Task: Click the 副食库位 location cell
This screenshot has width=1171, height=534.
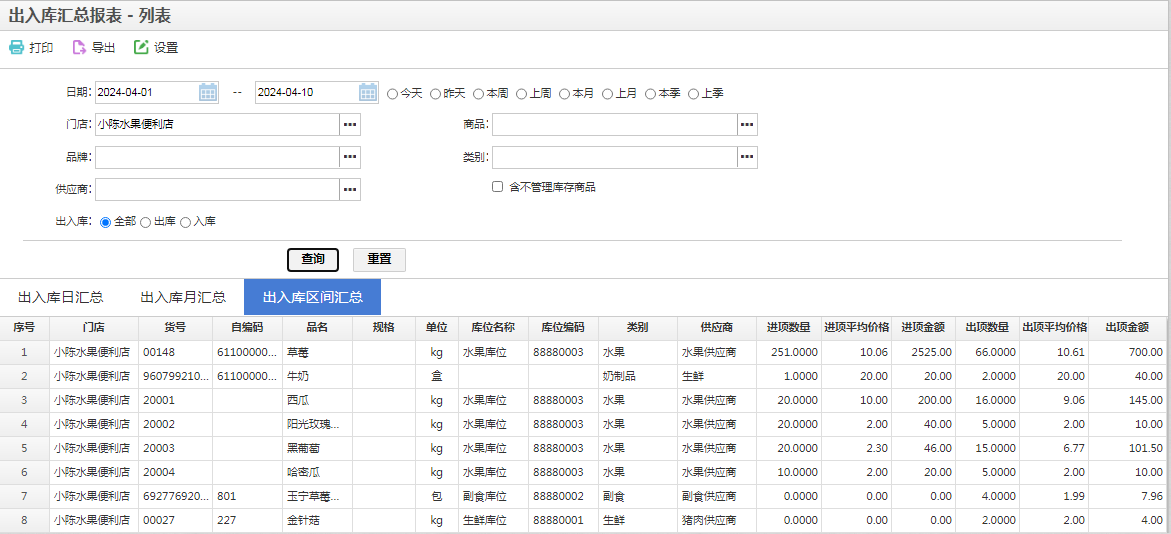Action: click(x=493, y=497)
